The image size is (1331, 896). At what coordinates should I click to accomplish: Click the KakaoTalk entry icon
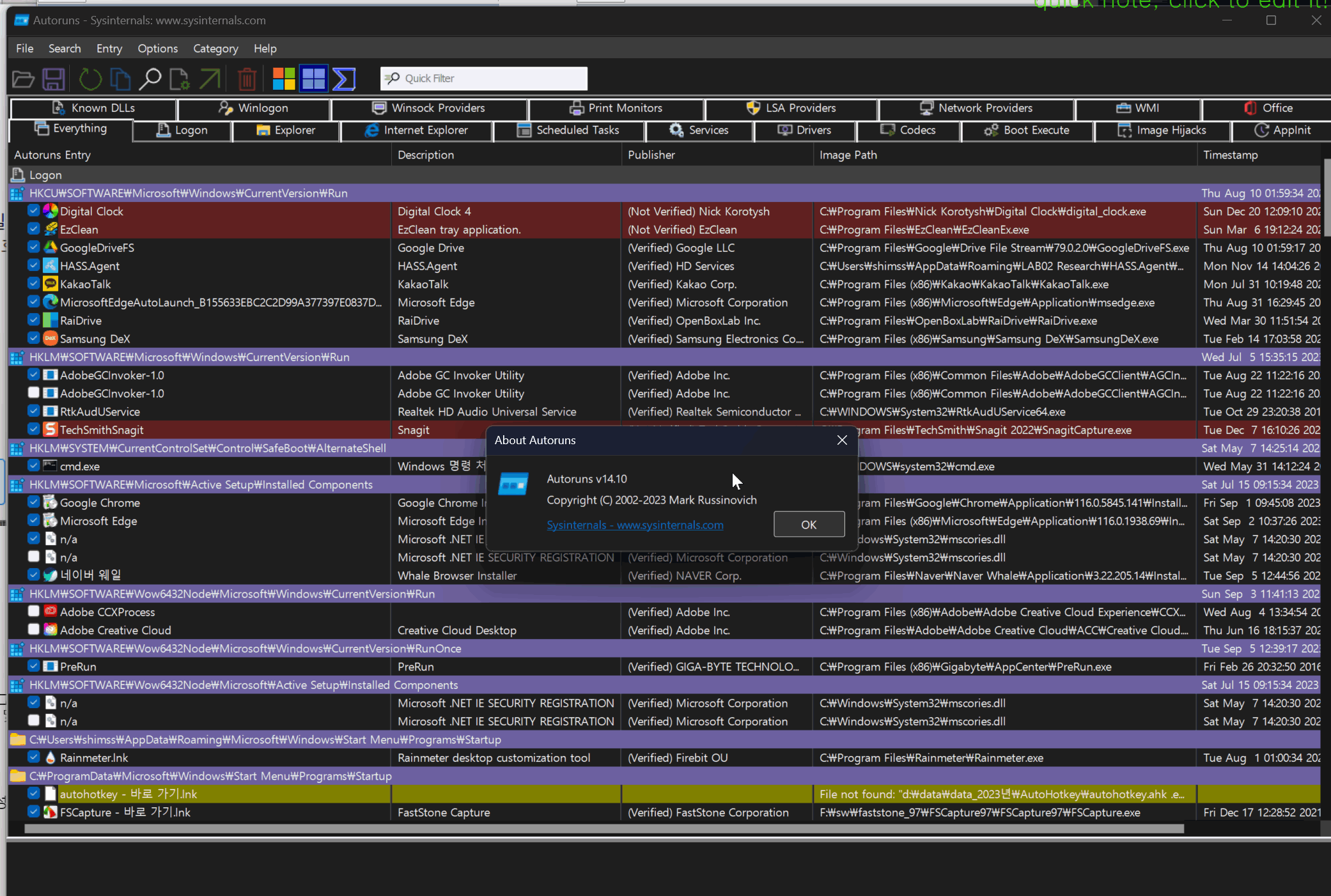51,284
